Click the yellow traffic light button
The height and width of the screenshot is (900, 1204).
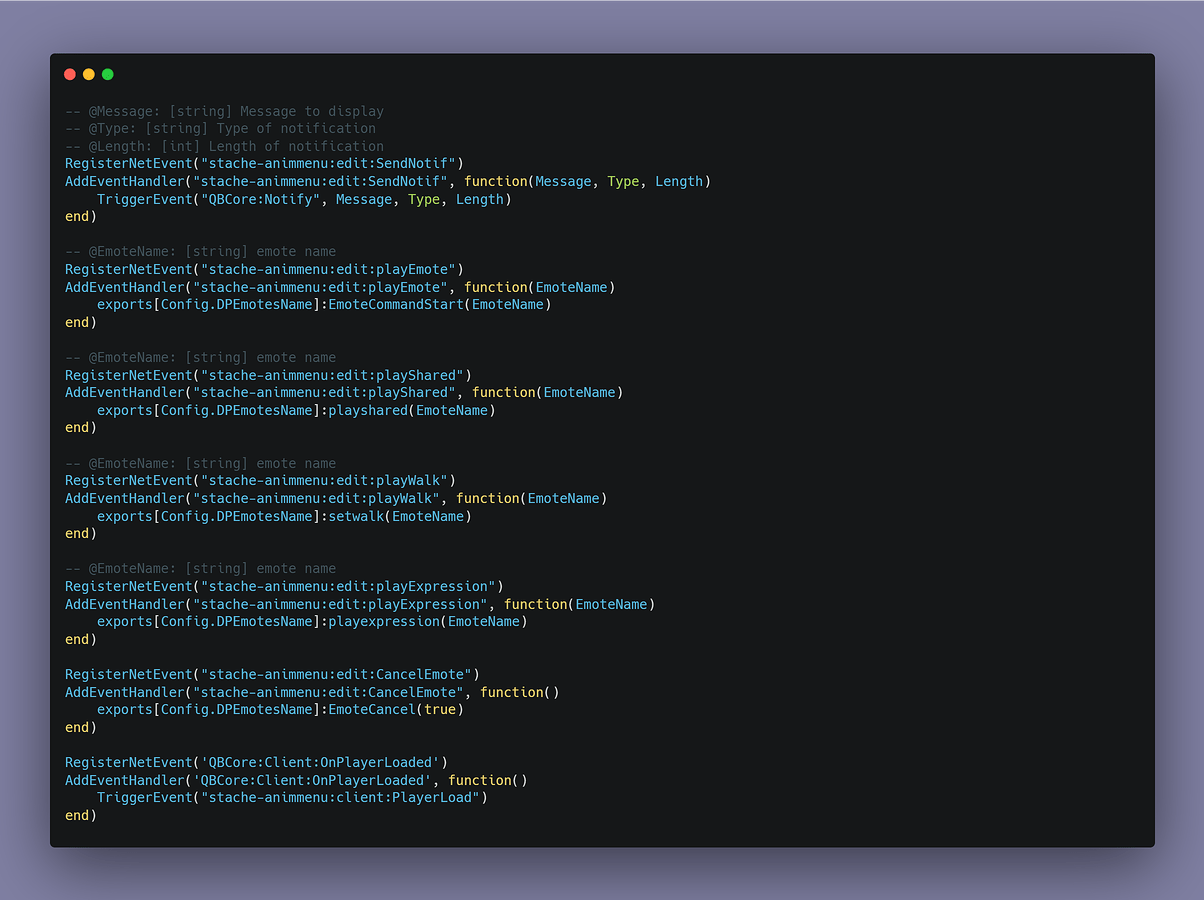pos(88,74)
